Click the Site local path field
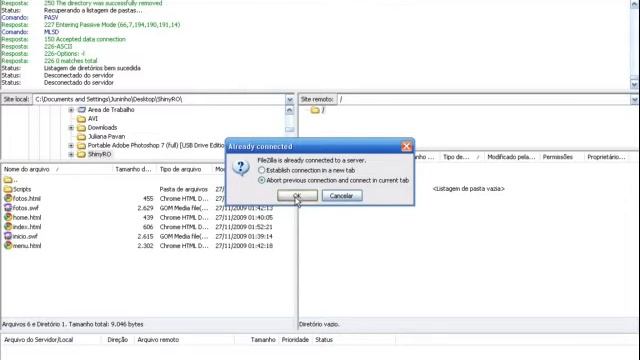 (x=159, y=100)
